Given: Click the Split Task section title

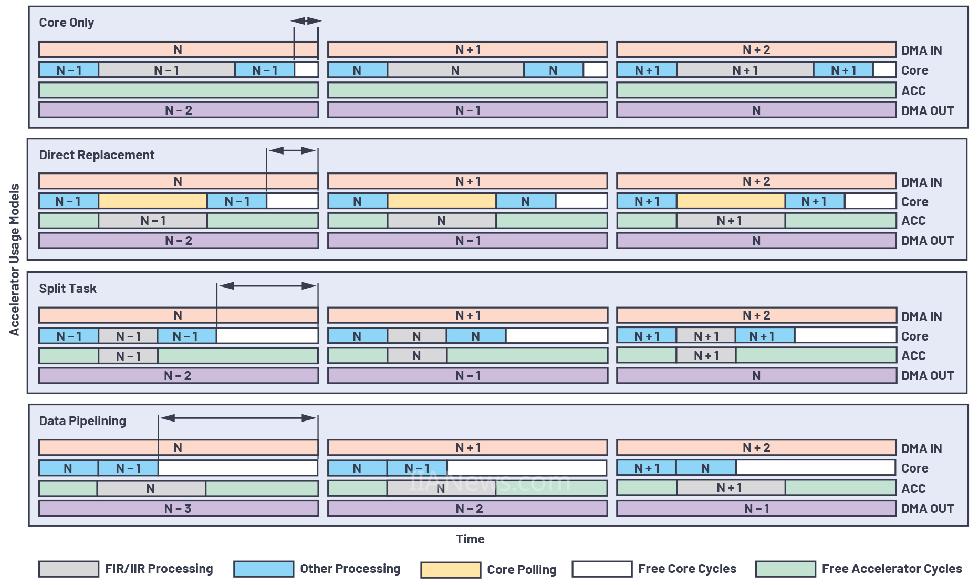Looking at the screenshot, I should click(68, 289).
